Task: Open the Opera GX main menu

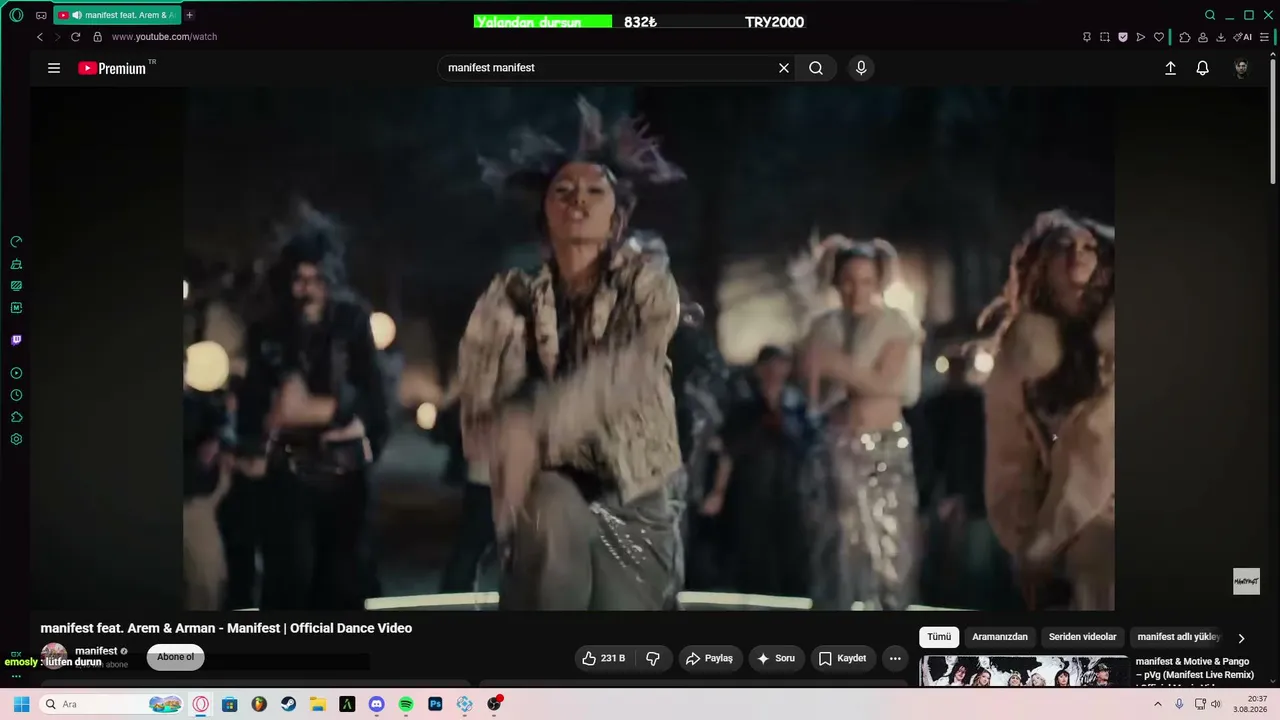Action: point(16,15)
